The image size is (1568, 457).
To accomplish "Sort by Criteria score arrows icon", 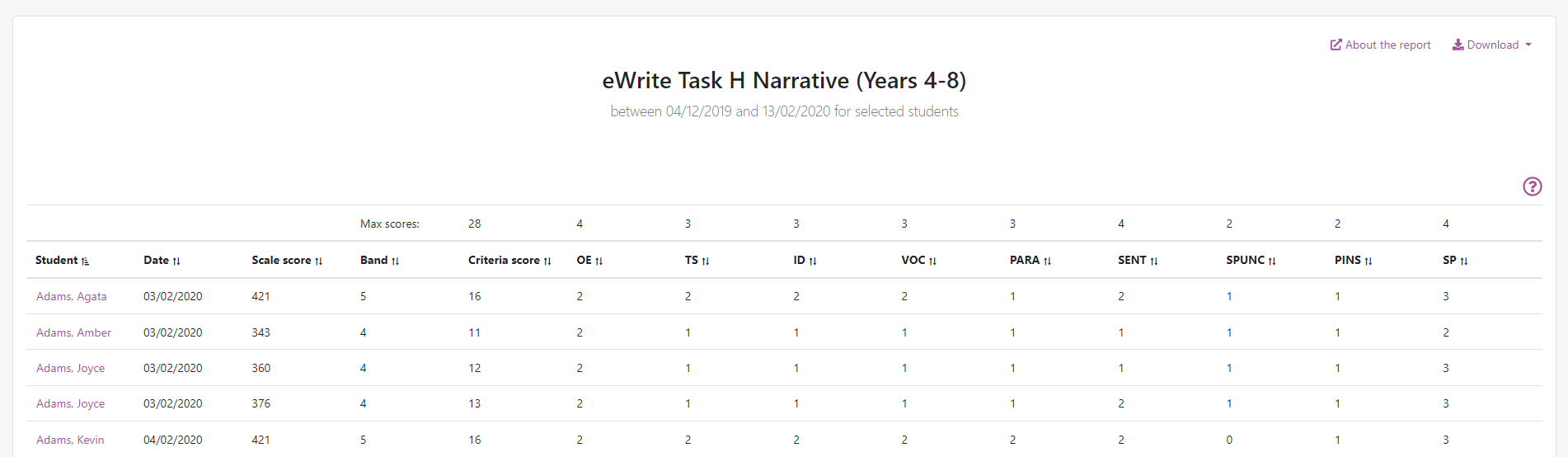I will (x=547, y=261).
